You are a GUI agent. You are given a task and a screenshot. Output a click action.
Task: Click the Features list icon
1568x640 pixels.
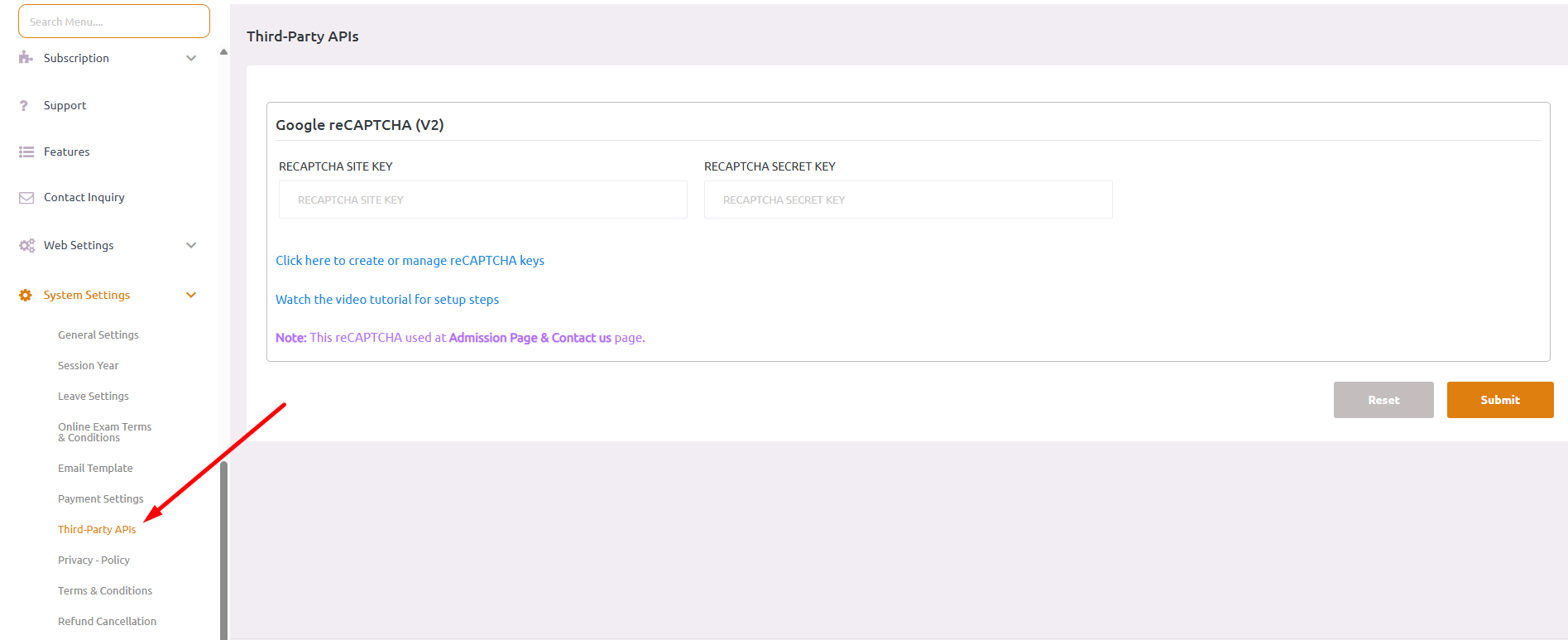(26, 152)
